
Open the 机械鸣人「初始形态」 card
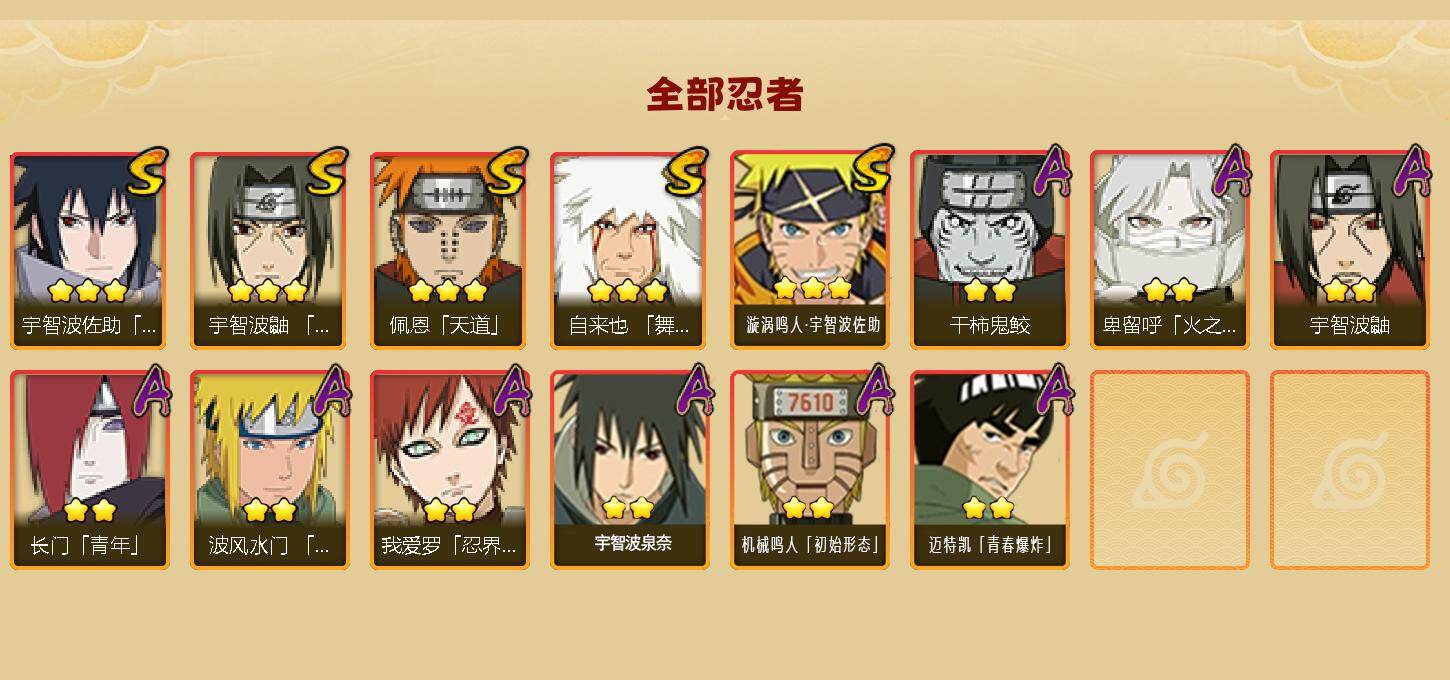809,470
